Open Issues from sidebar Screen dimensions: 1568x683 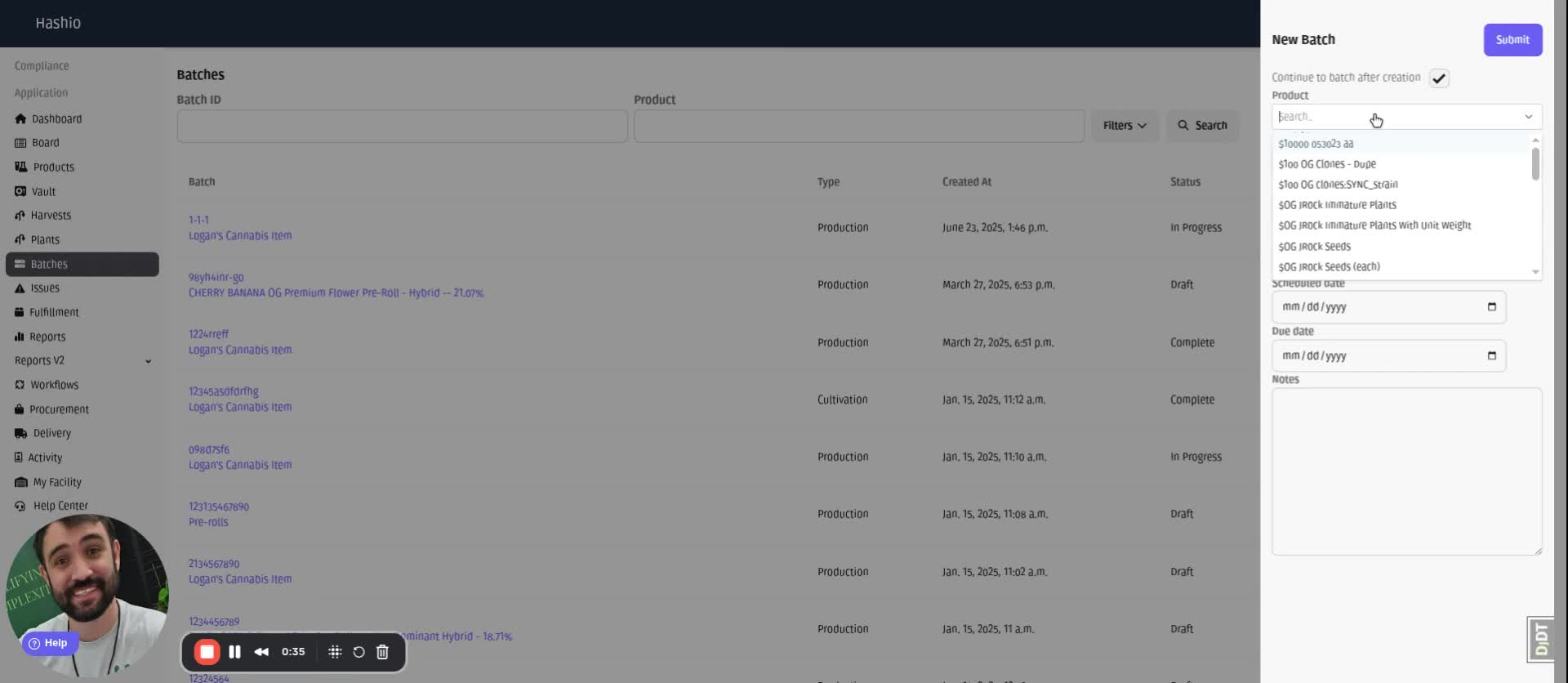(37, 288)
